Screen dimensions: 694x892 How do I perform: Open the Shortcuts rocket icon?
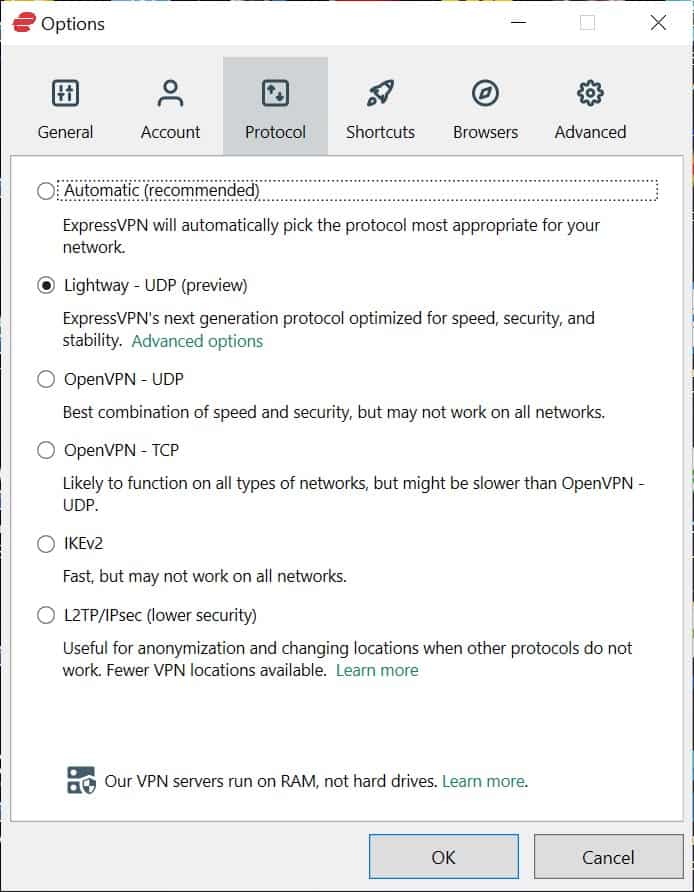click(380, 93)
